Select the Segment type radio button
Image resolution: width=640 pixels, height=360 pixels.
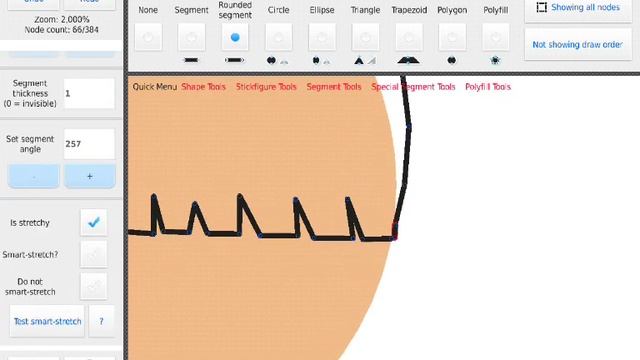point(191,37)
